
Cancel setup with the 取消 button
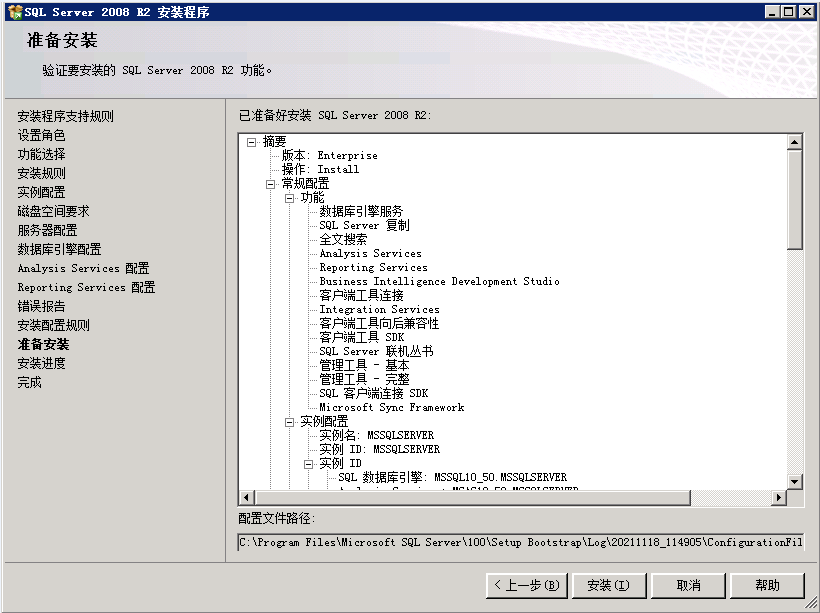(688, 585)
